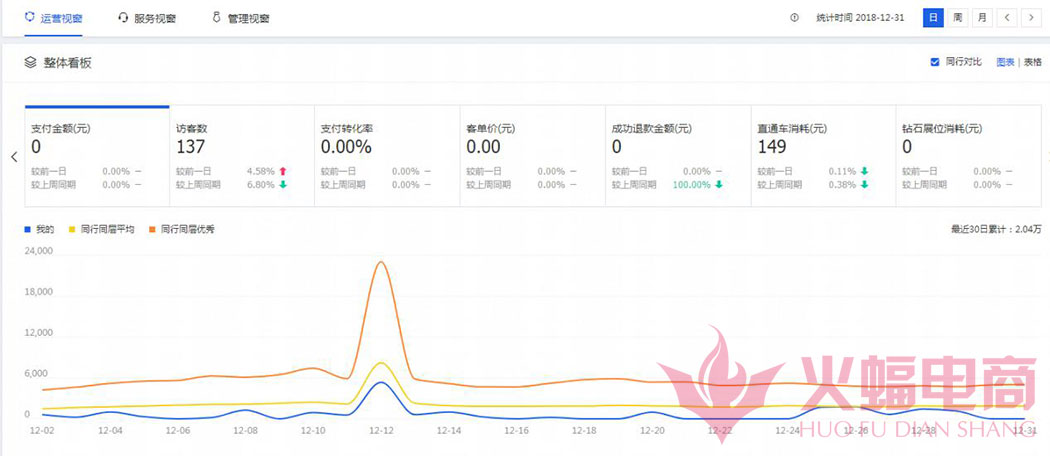Image resolution: width=1050 pixels, height=456 pixels.
Task: Switch view to 表格
Action: [1032, 62]
